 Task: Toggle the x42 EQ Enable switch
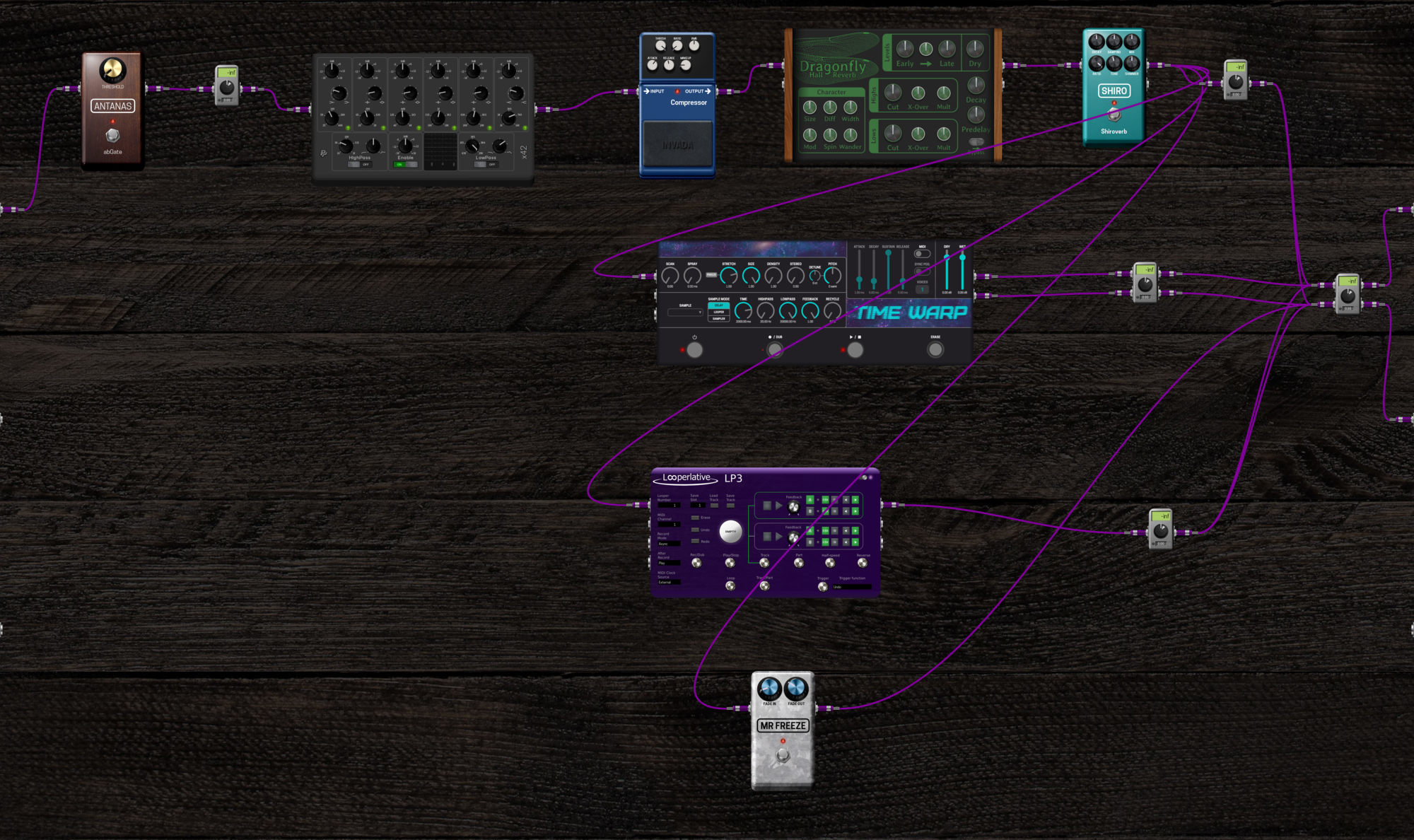(x=405, y=164)
